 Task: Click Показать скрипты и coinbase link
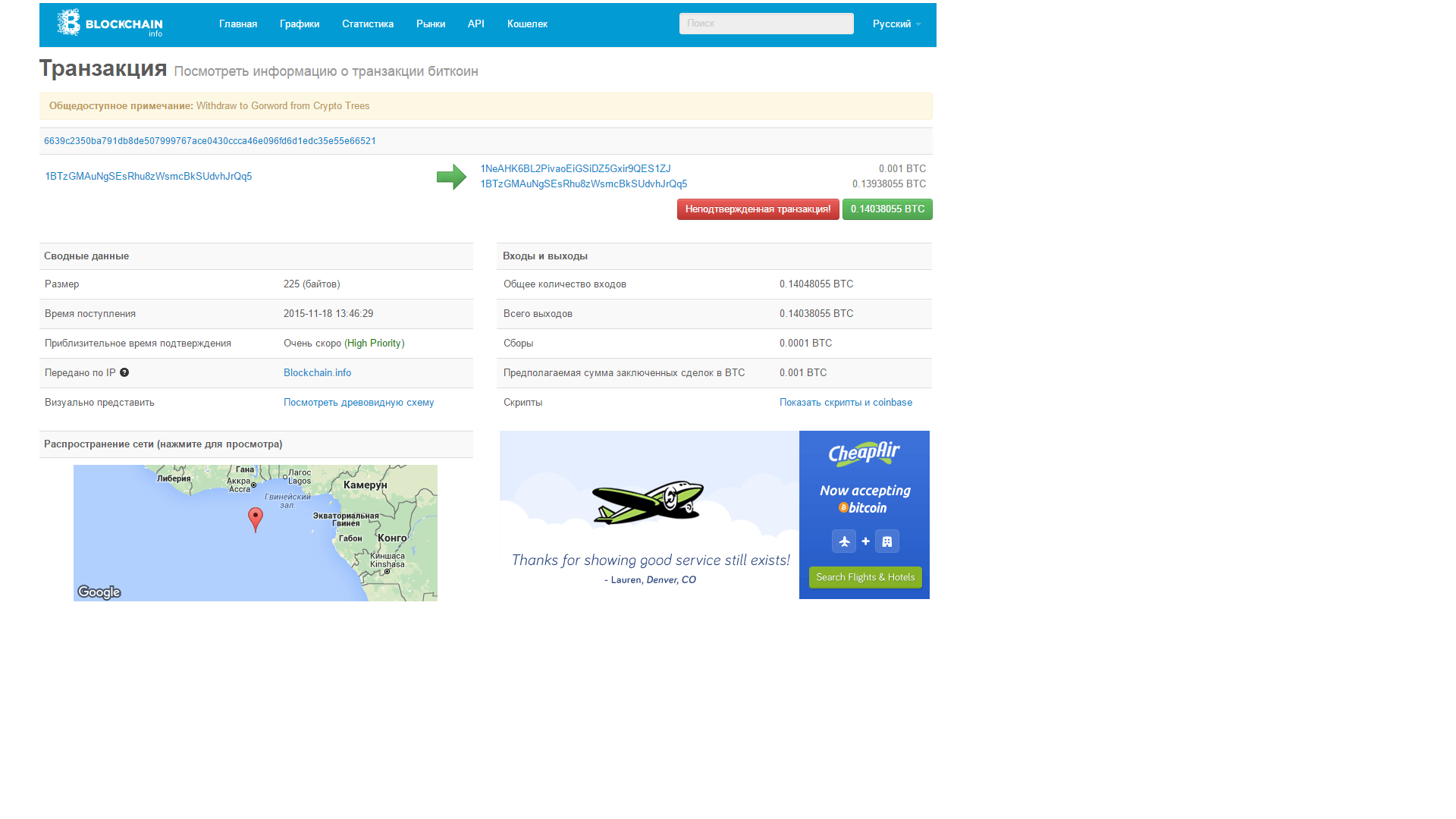tap(846, 403)
